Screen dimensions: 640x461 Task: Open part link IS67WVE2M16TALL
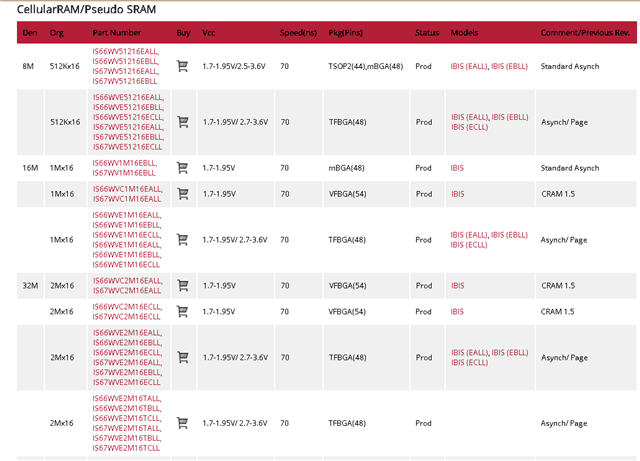click(x=127, y=428)
